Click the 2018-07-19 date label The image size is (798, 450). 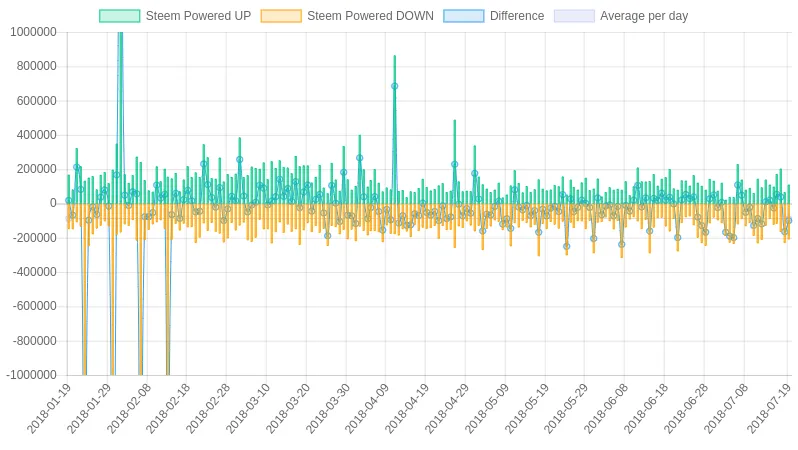(768, 408)
